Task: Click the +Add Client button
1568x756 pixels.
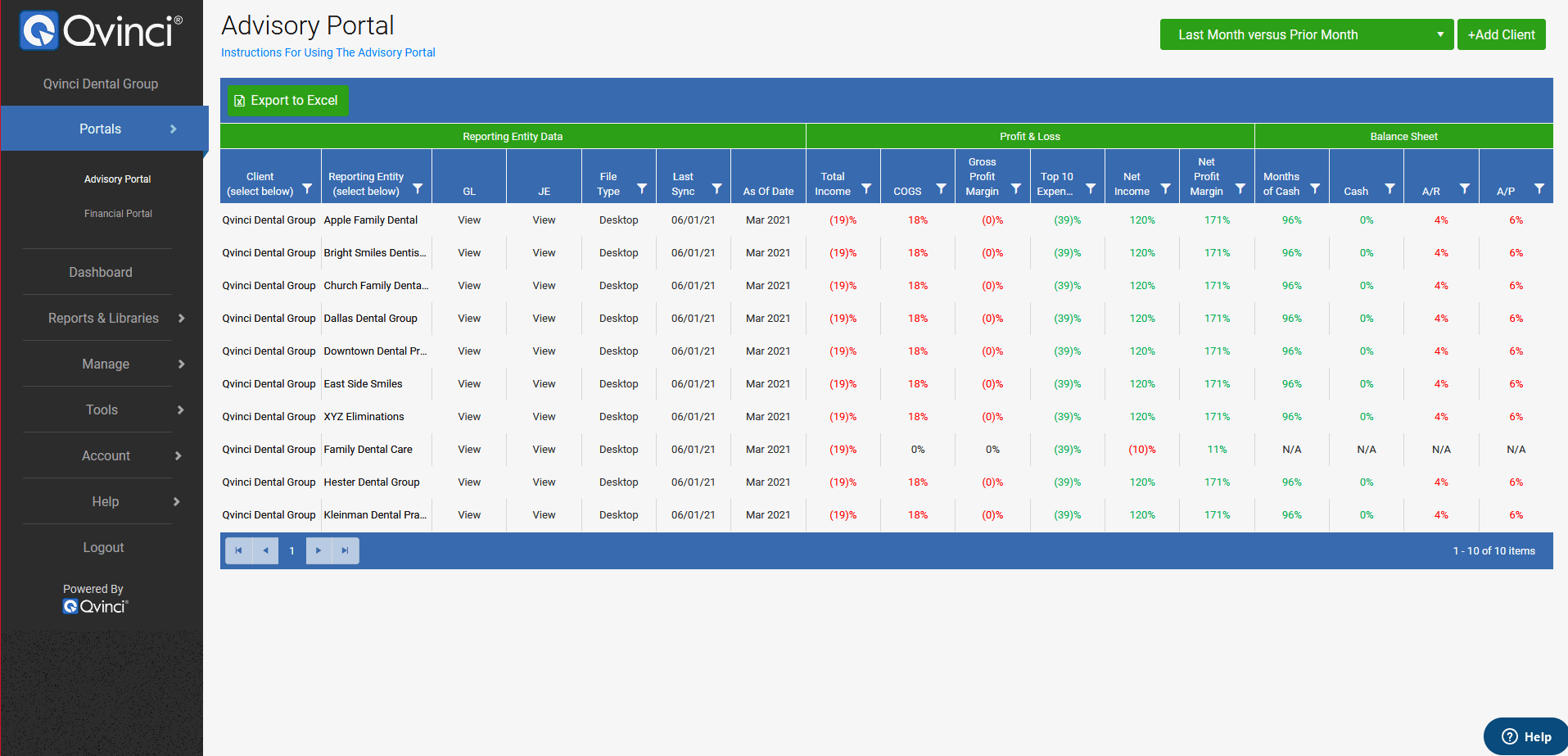Action: pyautogui.click(x=1501, y=34)
